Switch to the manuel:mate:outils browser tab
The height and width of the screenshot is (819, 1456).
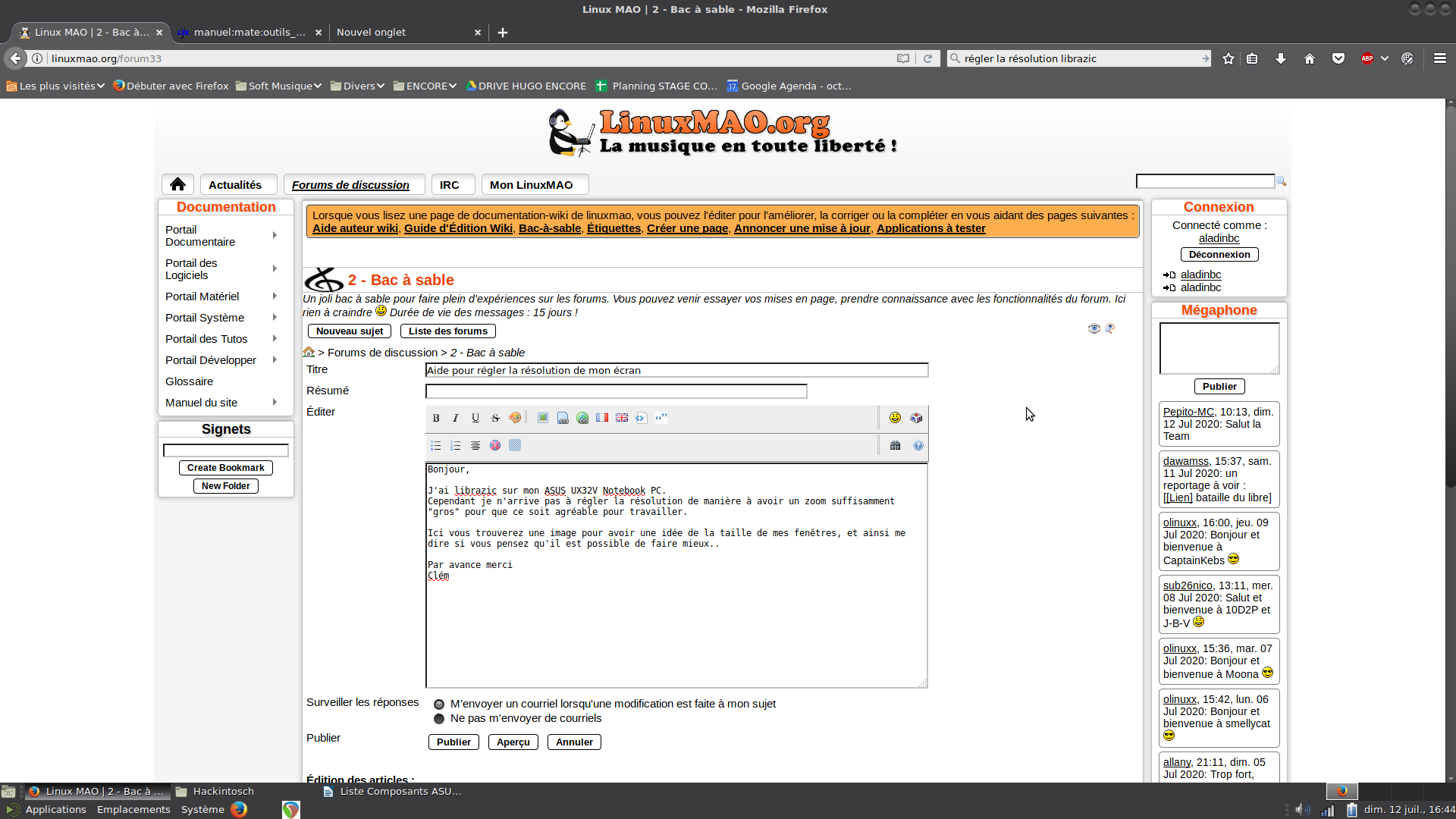tap(249, 32)
